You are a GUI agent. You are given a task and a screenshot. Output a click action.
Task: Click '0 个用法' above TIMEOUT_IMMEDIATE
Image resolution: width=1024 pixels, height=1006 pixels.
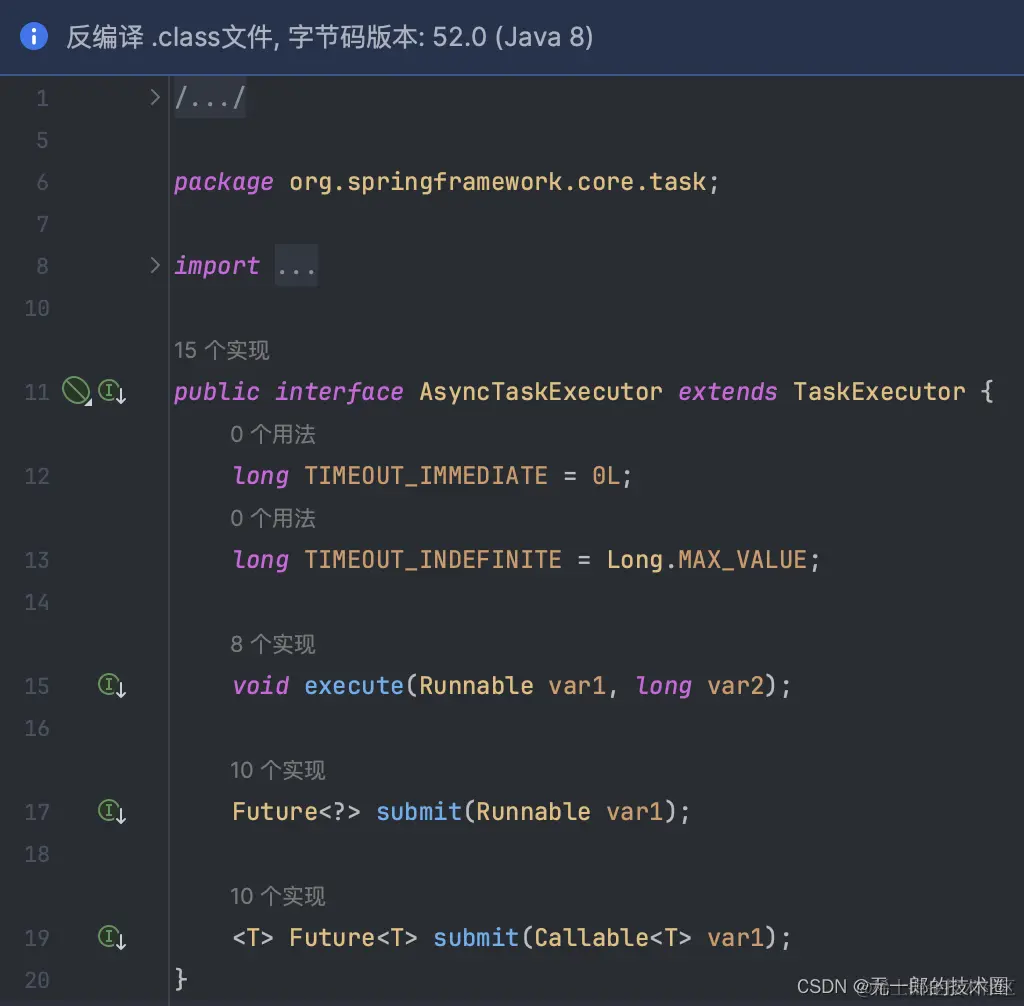(x=272, y=434)
